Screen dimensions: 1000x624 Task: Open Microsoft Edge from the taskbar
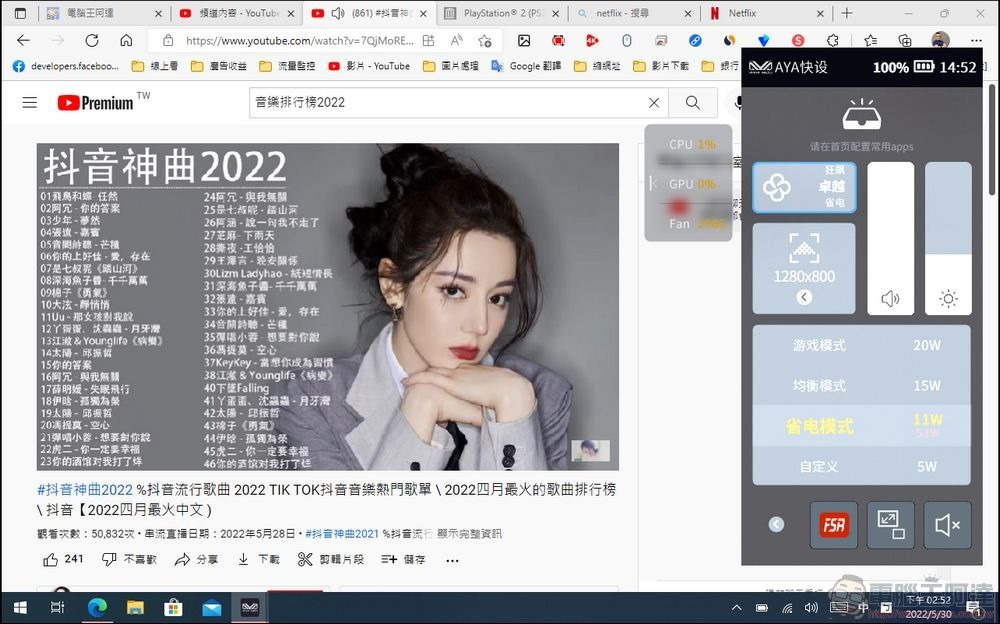pos(97,608)
